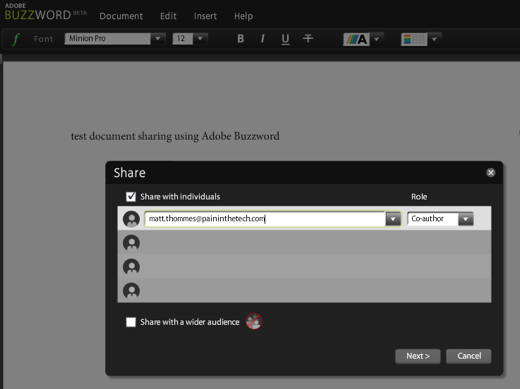
Task: Apply Bold formatting
Action: click(240, 39)
